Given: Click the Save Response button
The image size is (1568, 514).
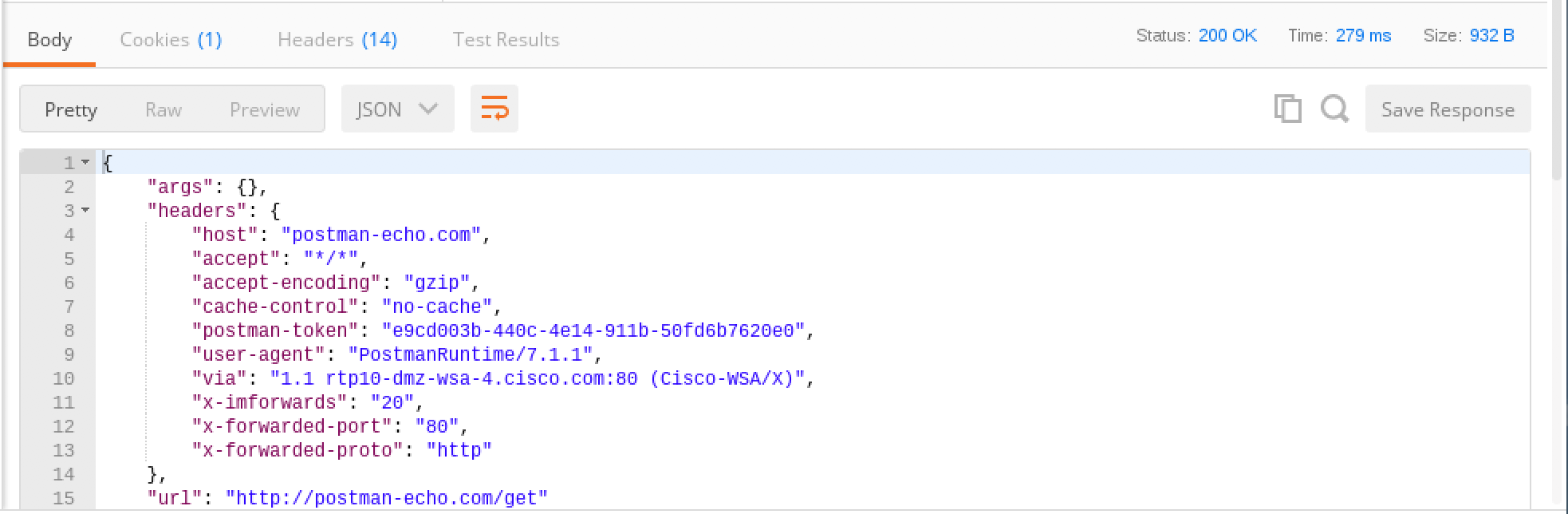Looking at the screenshot, I should [1448, 109].
